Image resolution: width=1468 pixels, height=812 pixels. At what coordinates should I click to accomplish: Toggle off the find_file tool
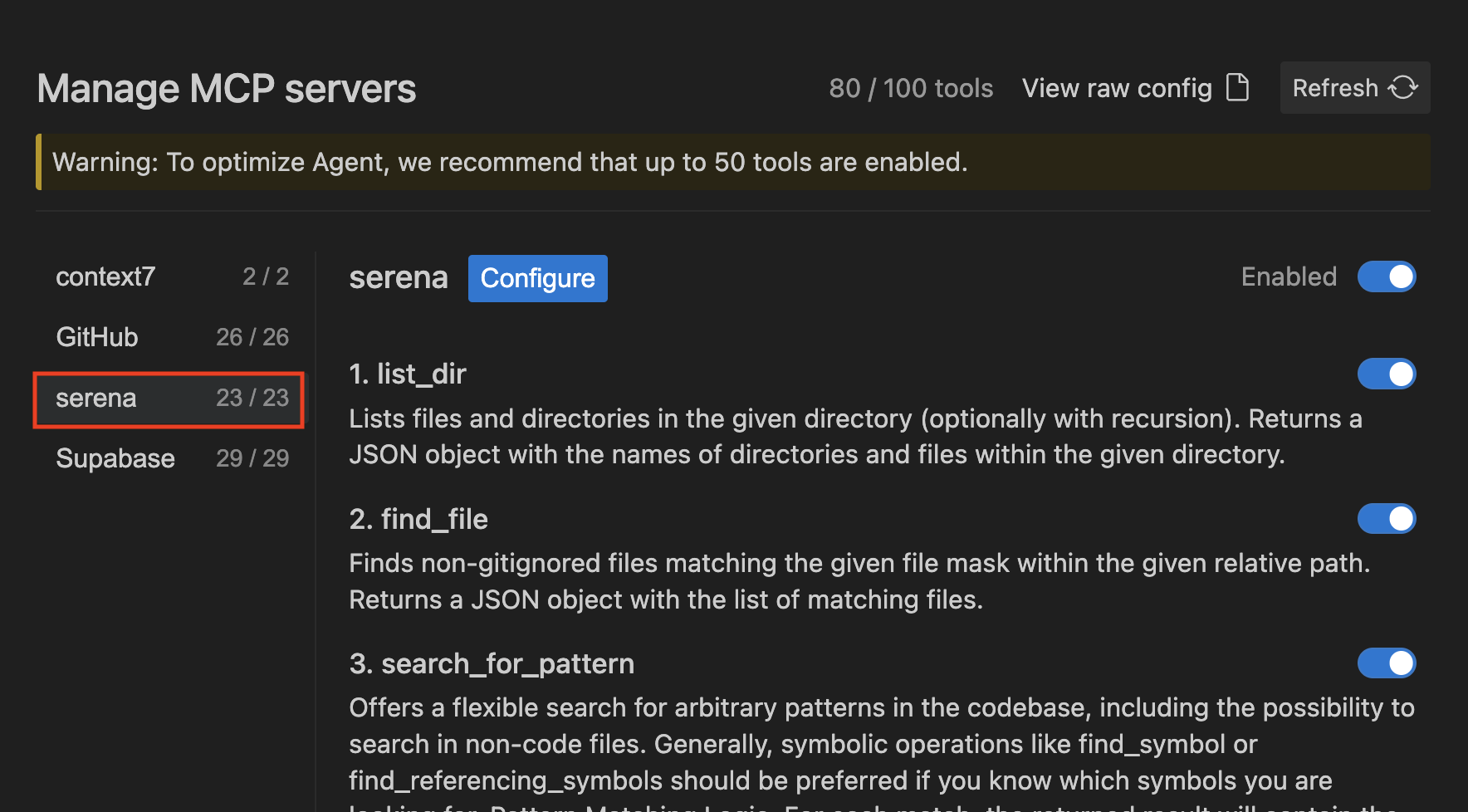pos(1386,519)
